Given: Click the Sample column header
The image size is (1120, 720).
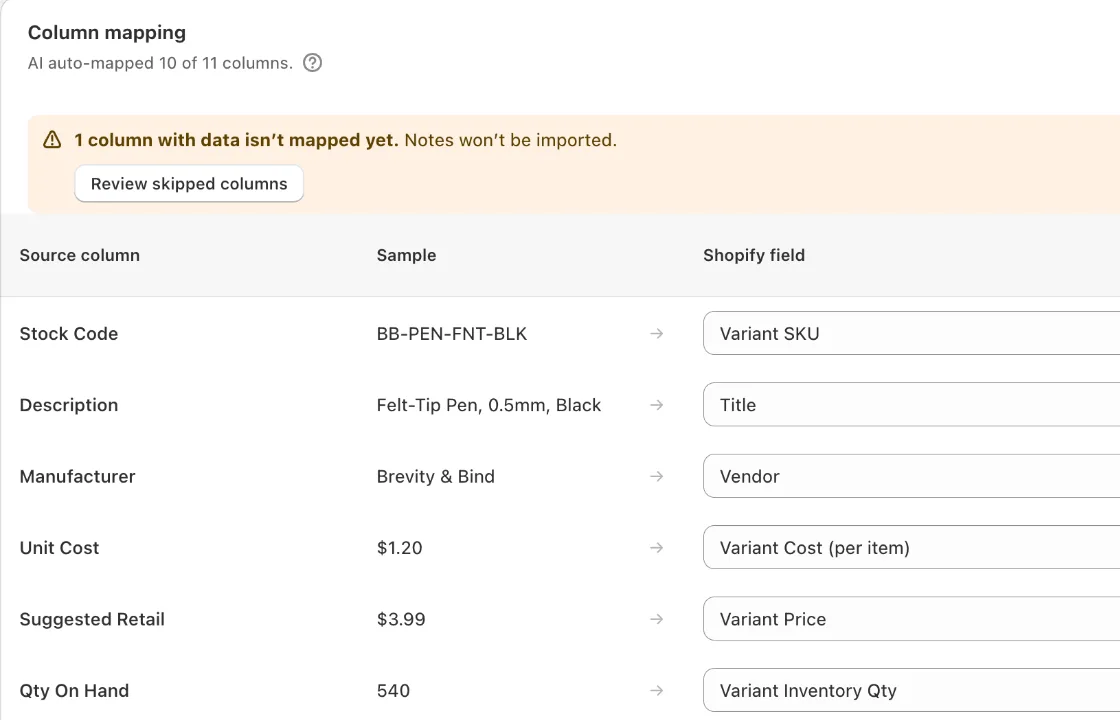Looking at the screenshot, I should [406, 256].
